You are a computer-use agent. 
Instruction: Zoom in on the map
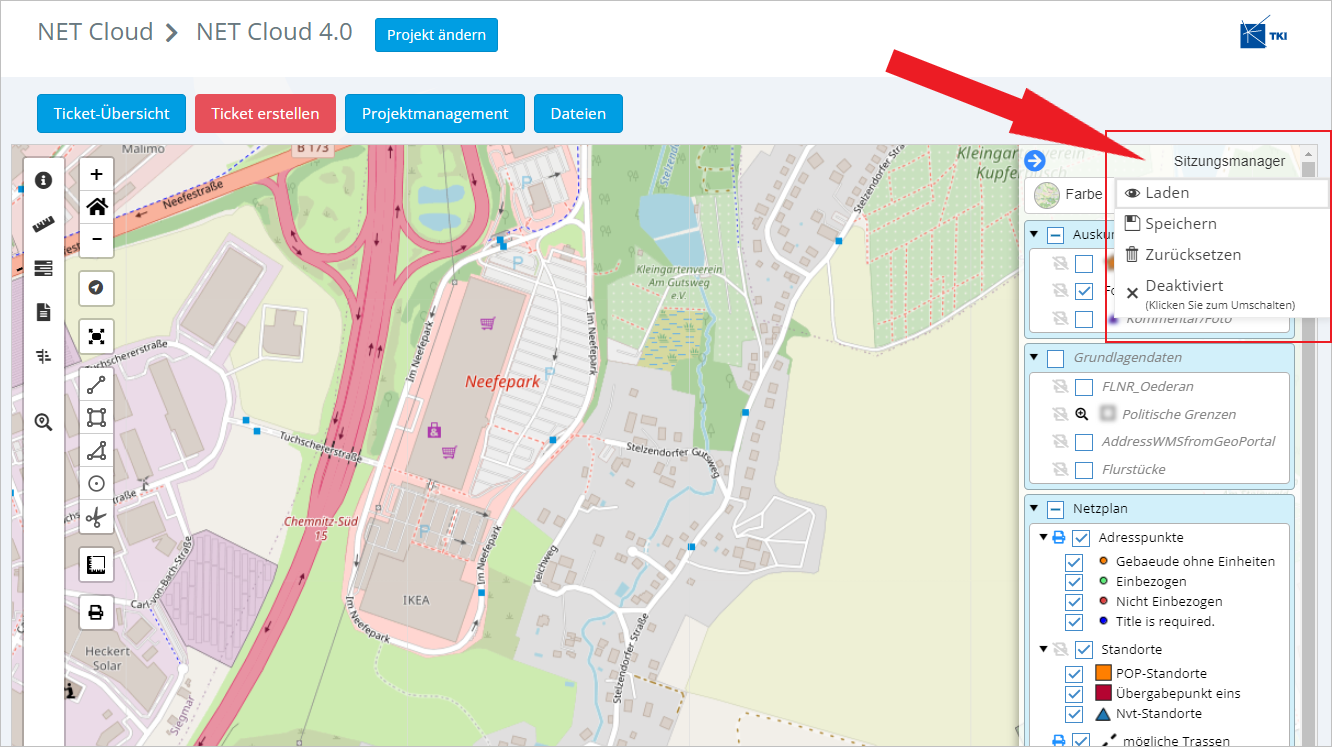tap(96, 174)
